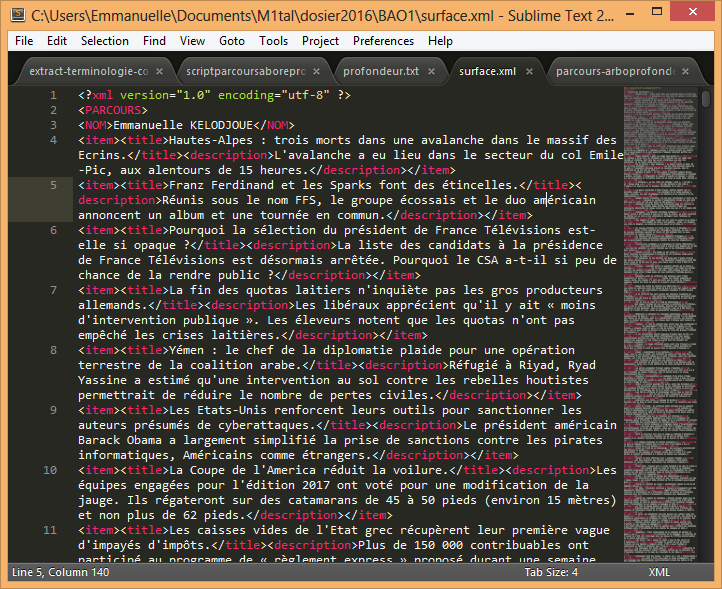The height and width of the screenshot is (589, 722).
Task: Open the Help menu
Action: (440, 41)
